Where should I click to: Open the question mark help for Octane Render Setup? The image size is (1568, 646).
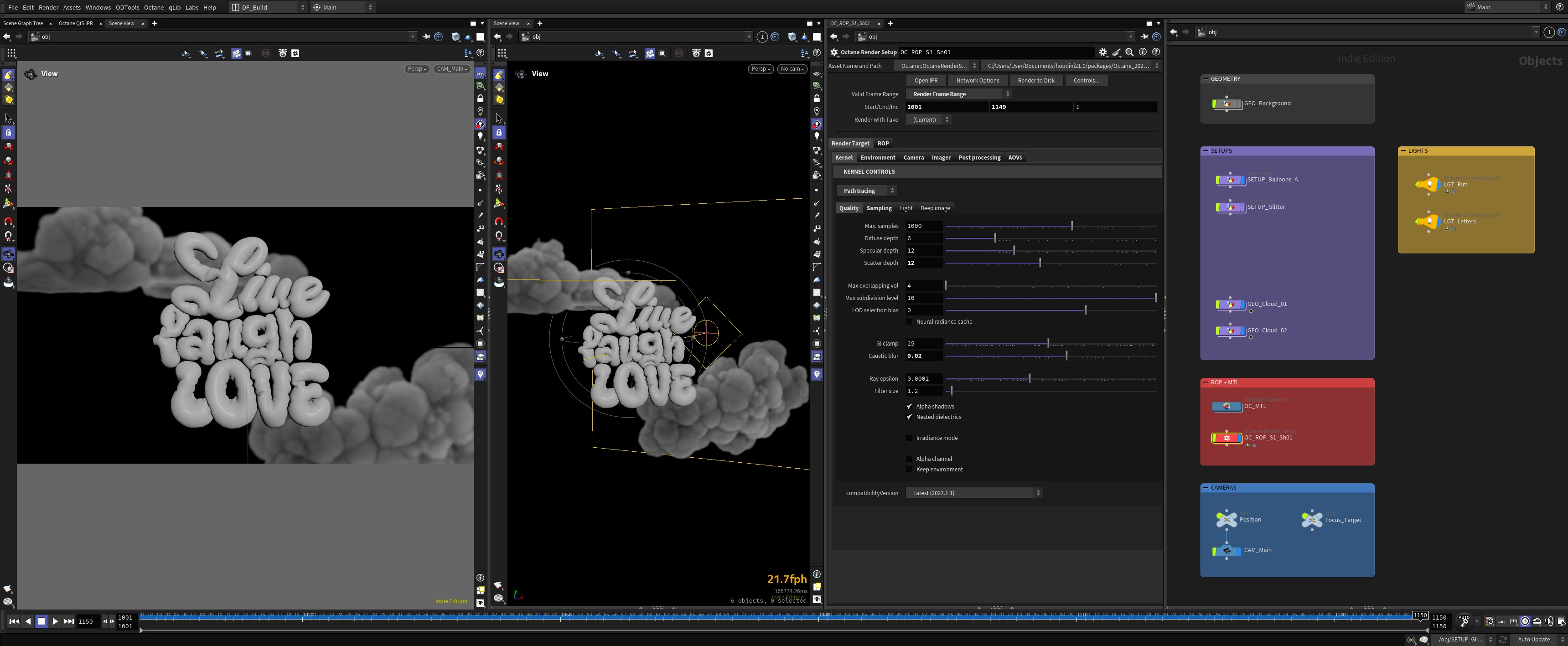click(1156, 52)
